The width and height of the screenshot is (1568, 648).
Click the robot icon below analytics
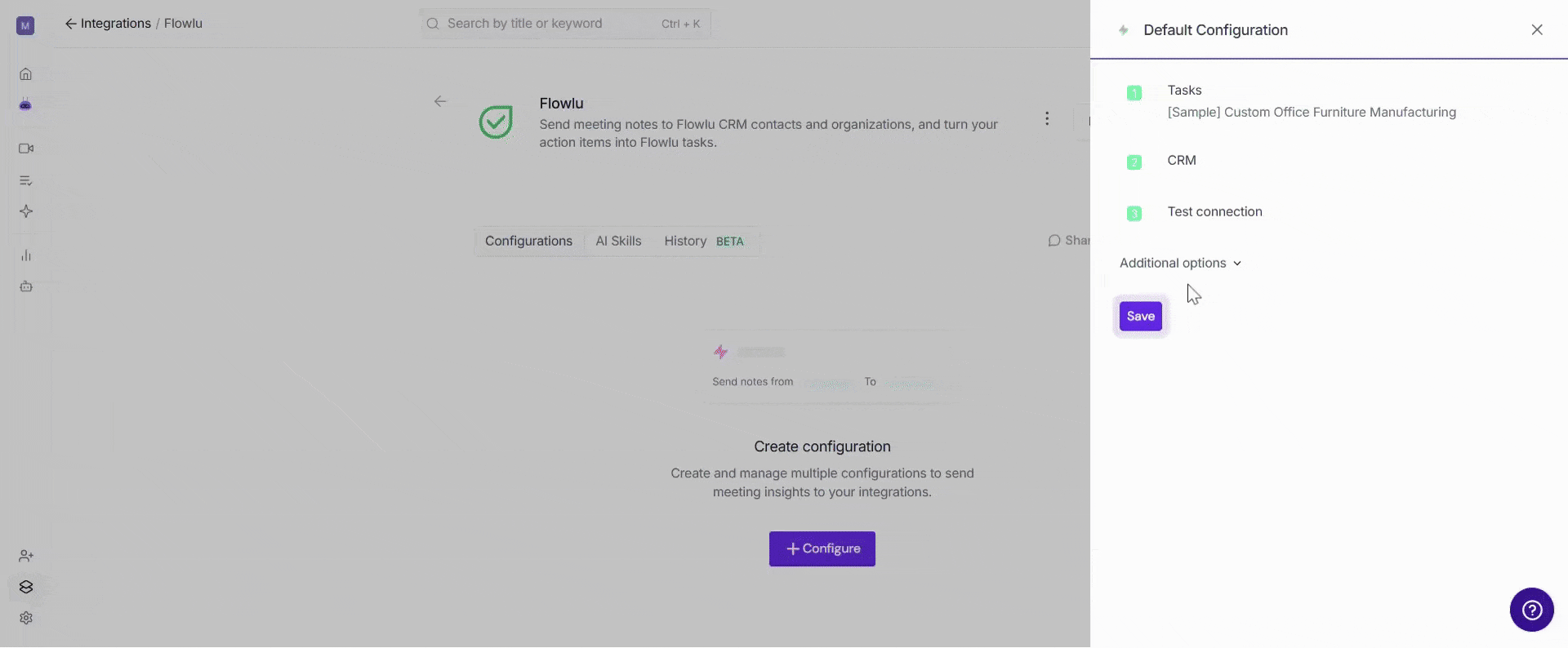pyautogui.click(x=25, y=286)
